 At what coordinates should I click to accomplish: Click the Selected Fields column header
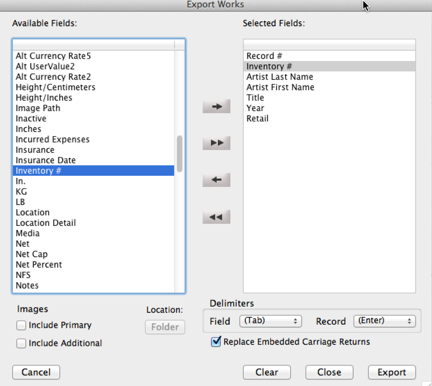tap(329, 45)
